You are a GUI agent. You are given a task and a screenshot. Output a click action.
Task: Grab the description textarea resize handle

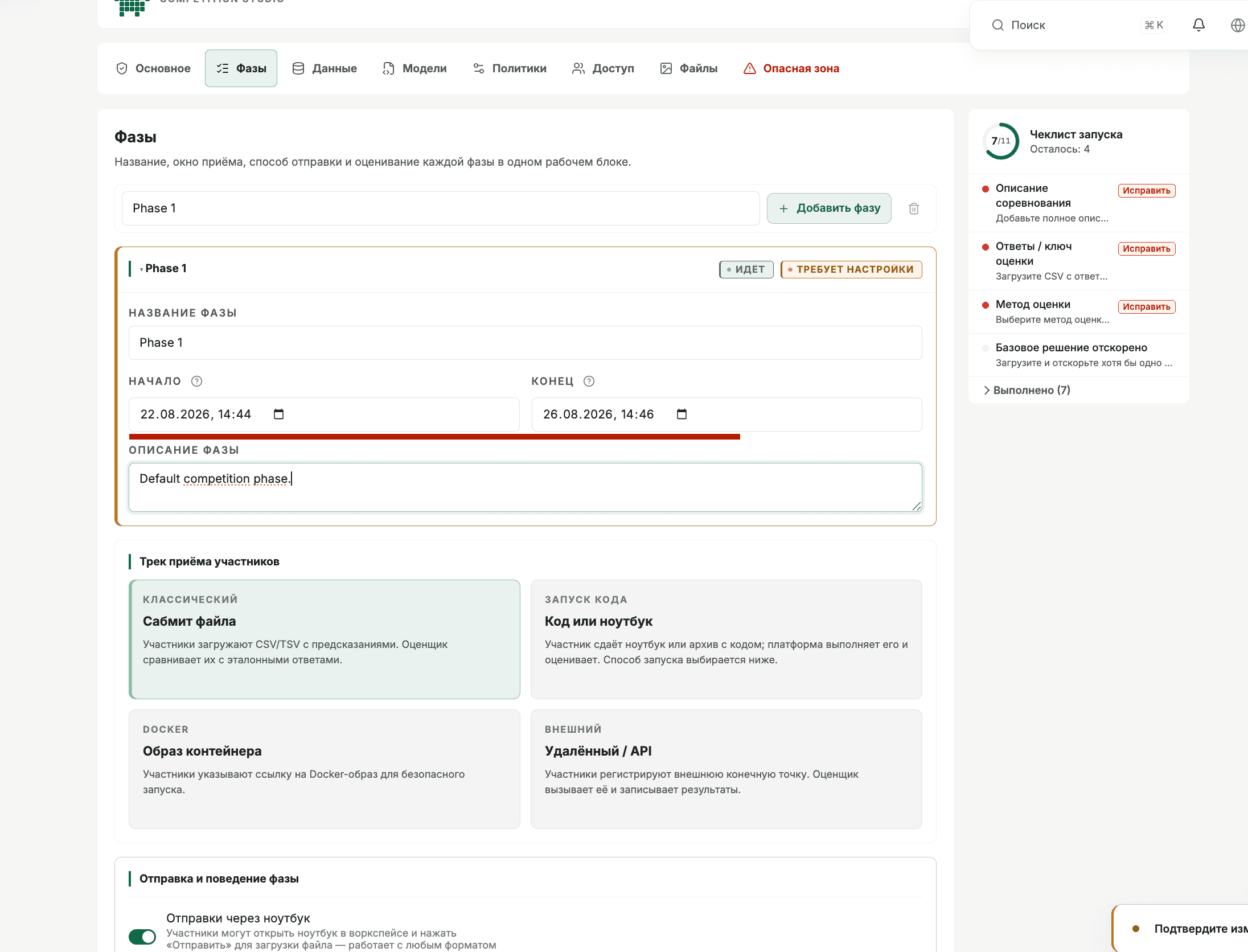pos(916,506)
